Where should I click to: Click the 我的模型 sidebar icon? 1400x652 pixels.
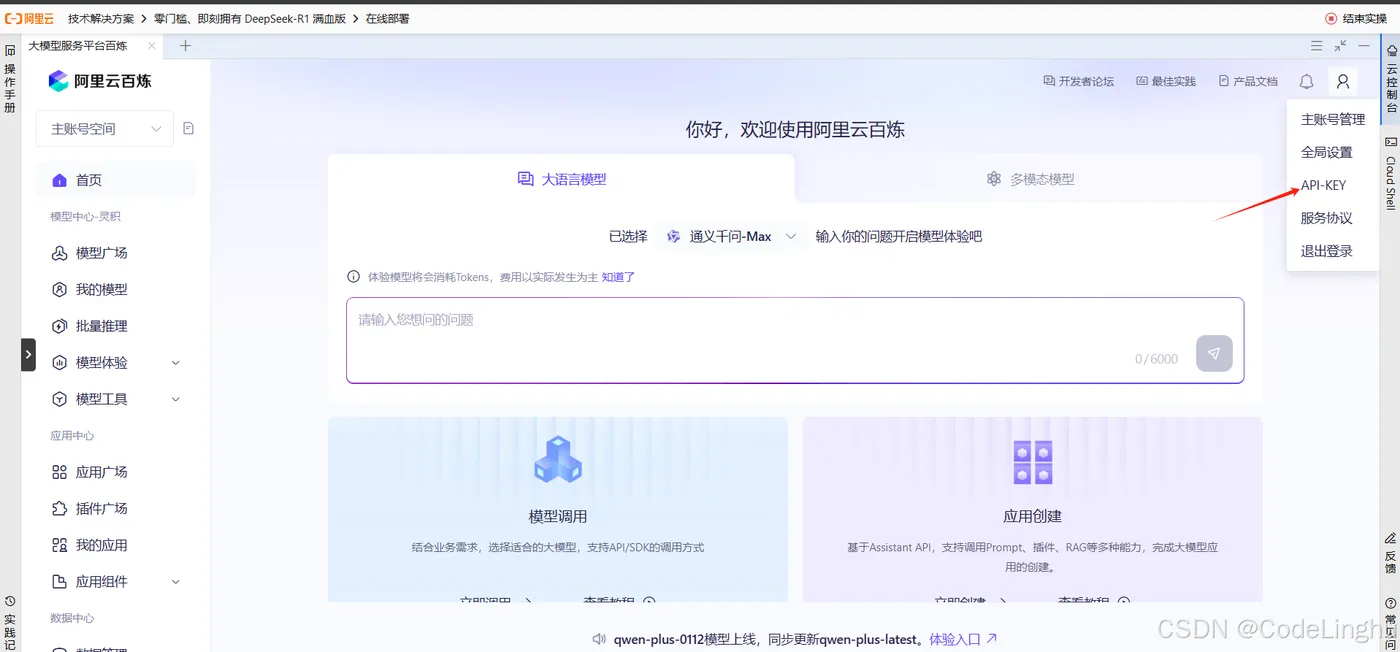coord(59,289)
